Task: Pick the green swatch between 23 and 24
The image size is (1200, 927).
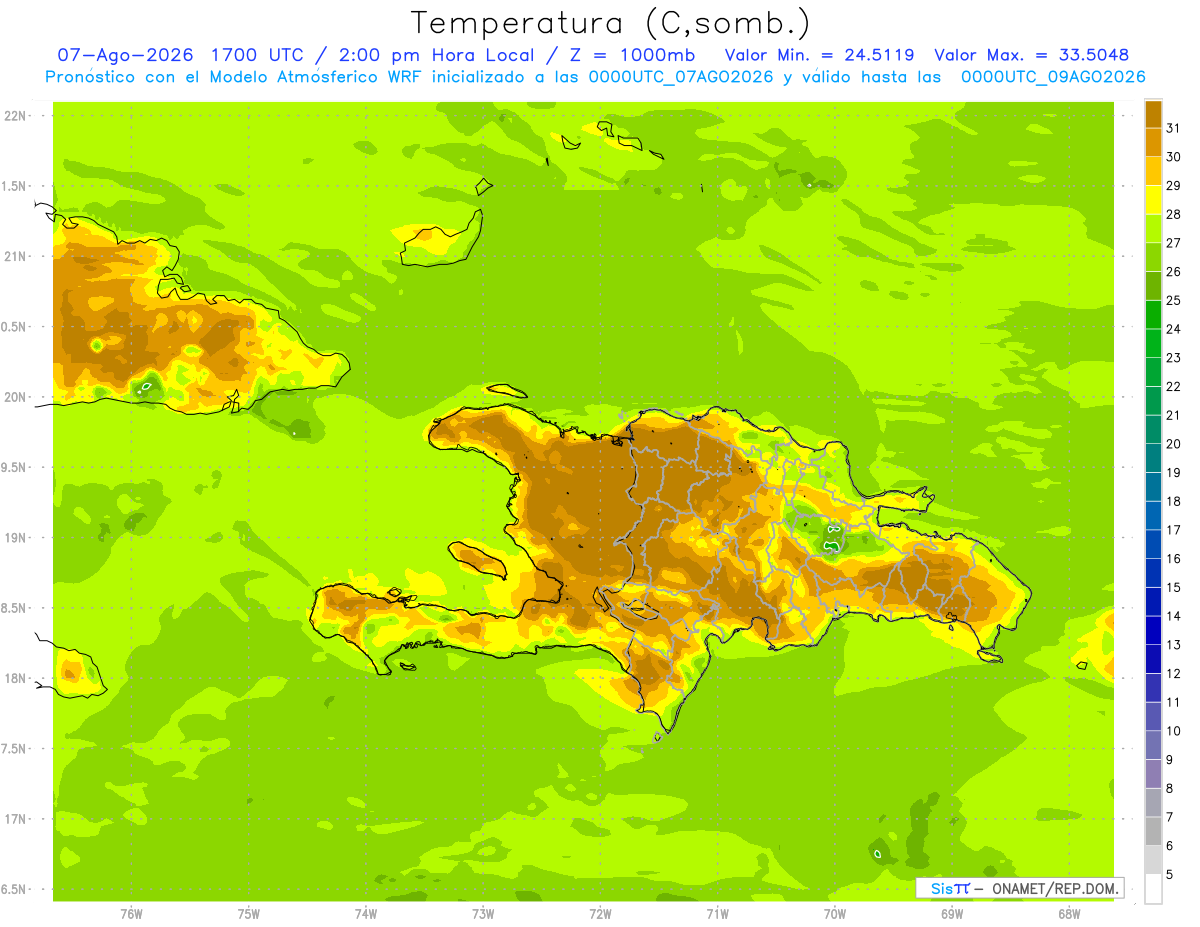Action: [1153, 343]
